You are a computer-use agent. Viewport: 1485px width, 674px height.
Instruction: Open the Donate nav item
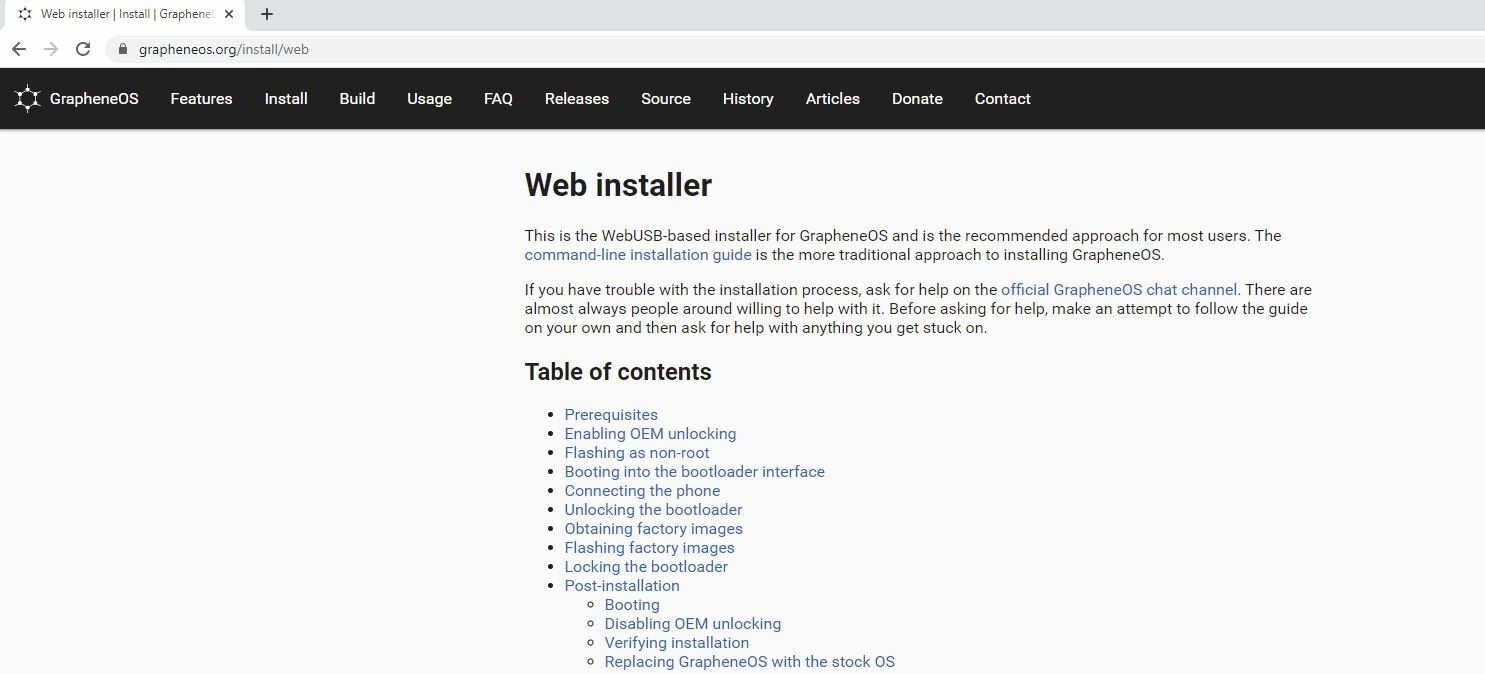tap(917, 99)
